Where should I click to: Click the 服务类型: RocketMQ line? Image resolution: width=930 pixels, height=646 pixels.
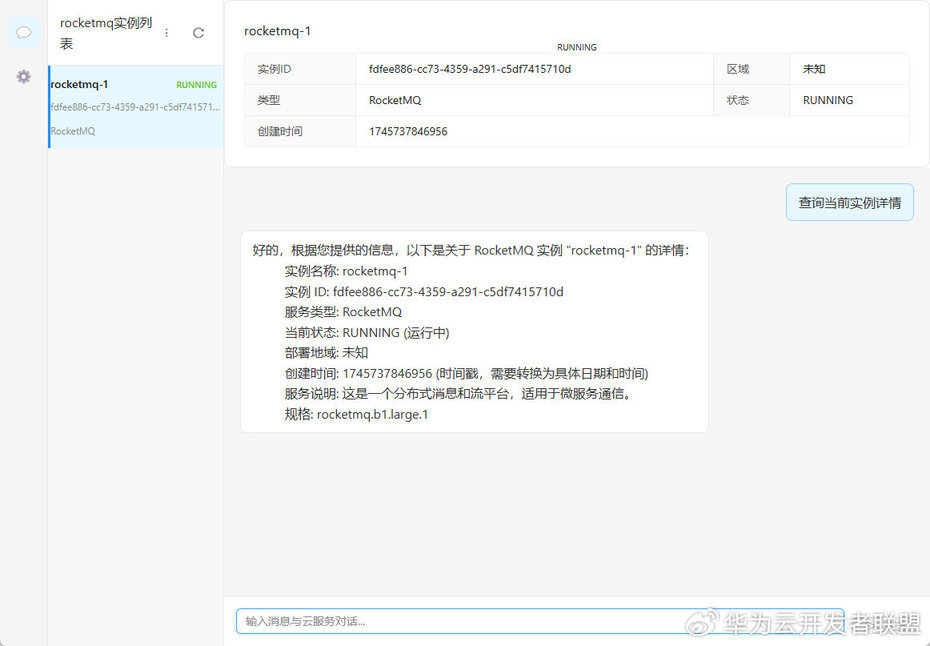(x=343, y=312)
